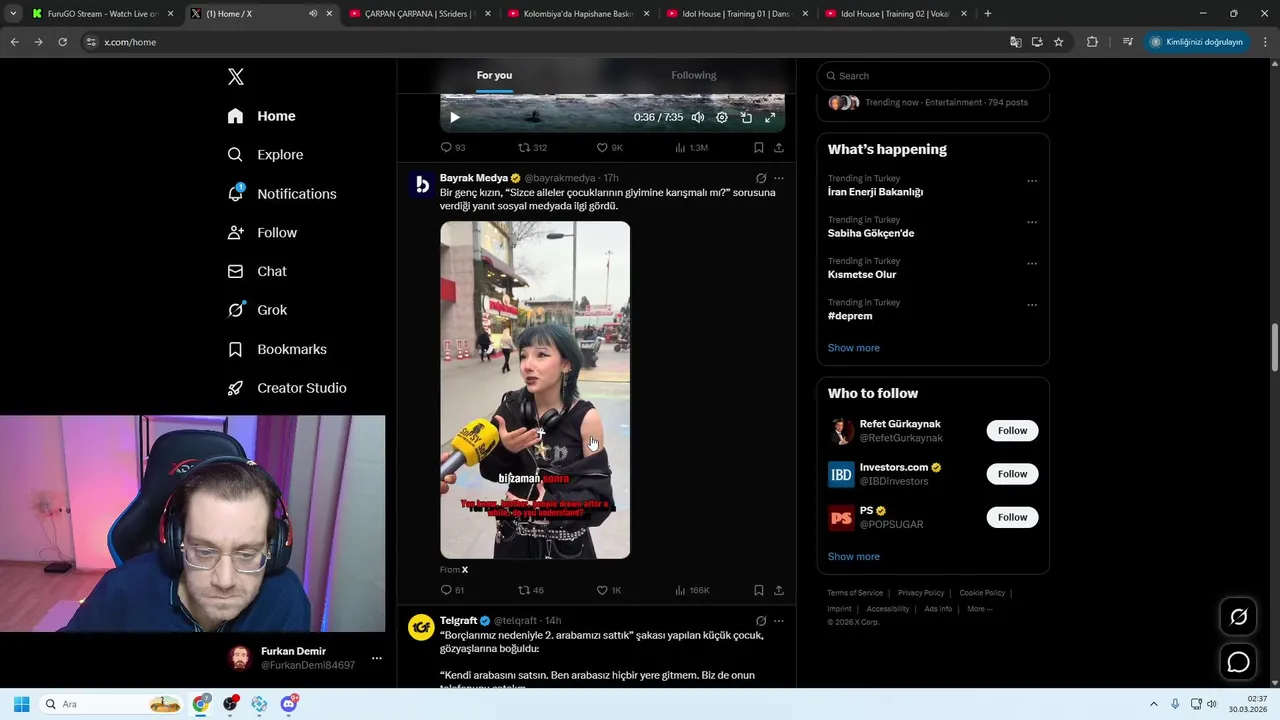Repost the top post with 312 reposts
Screen dimensions: 1280x720
[x=531, y=147]
